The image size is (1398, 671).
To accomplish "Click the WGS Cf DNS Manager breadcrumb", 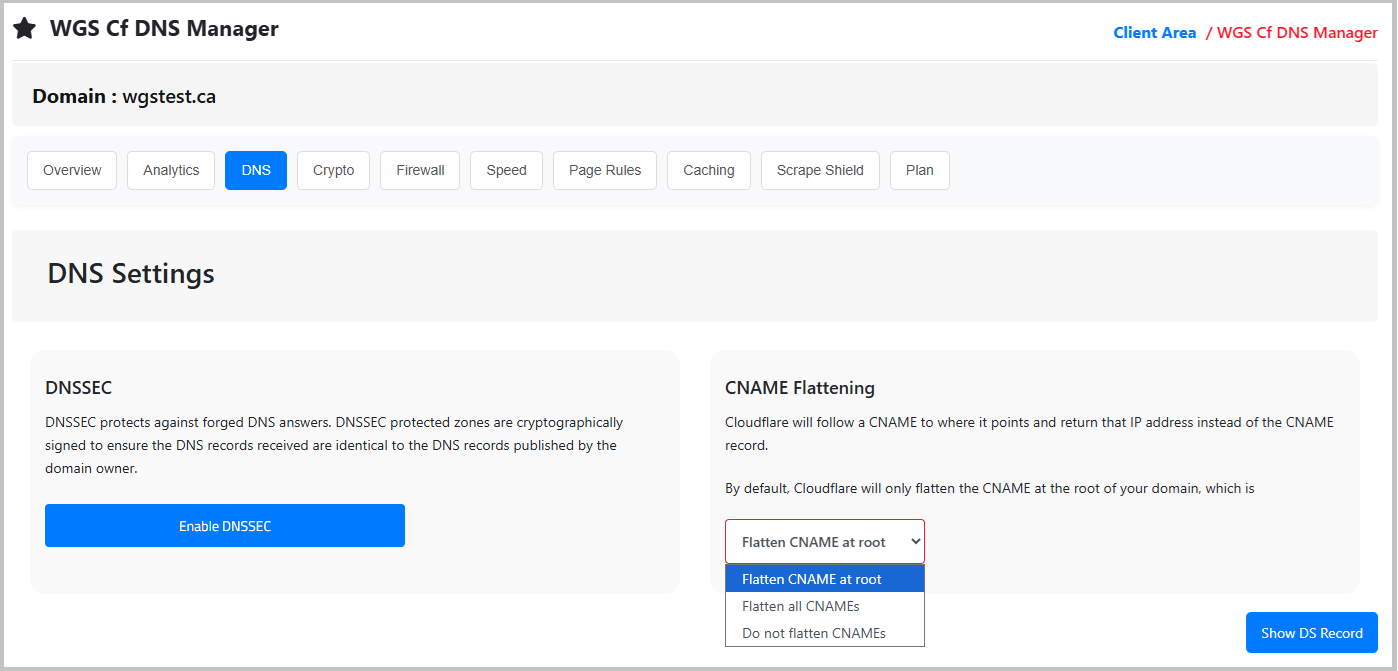I will pos(1296,33).
